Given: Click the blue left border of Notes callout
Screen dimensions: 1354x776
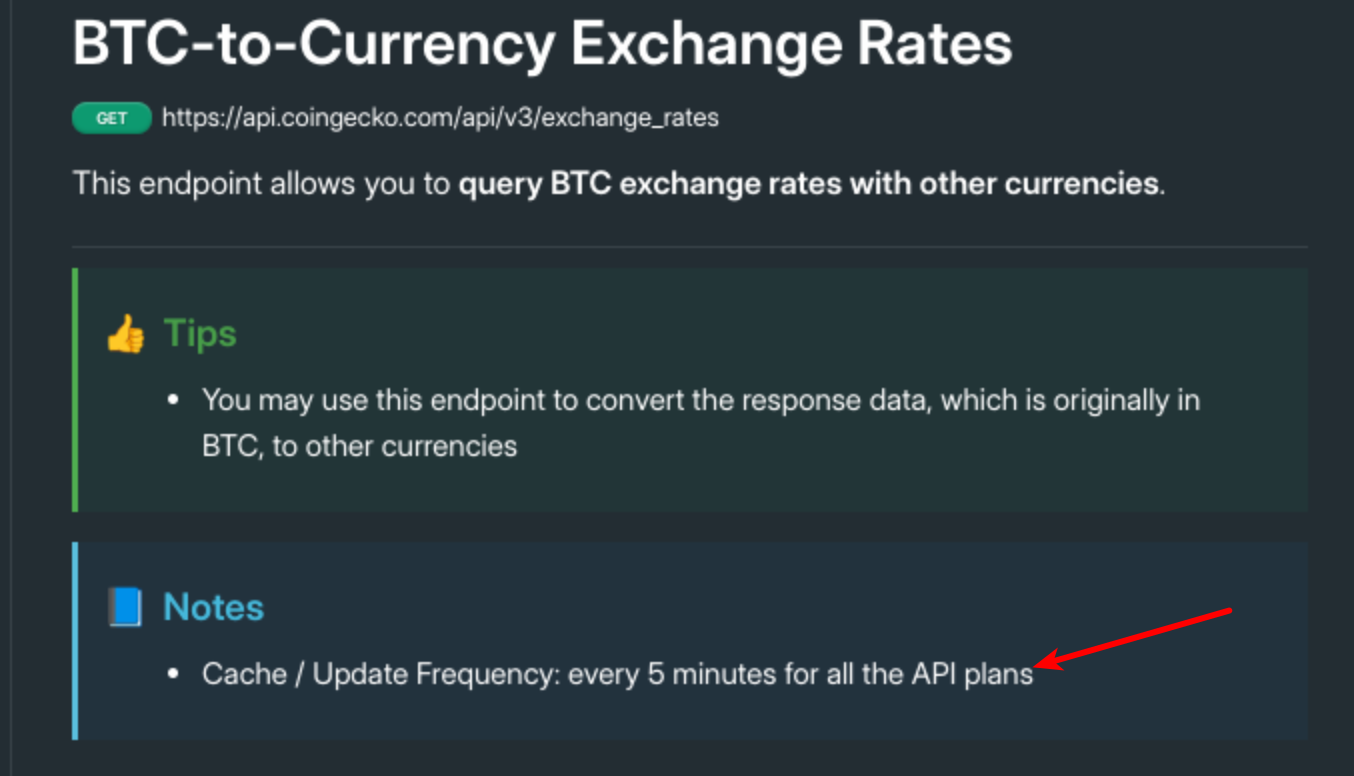Looking at the screenshot, I should 75,640.
